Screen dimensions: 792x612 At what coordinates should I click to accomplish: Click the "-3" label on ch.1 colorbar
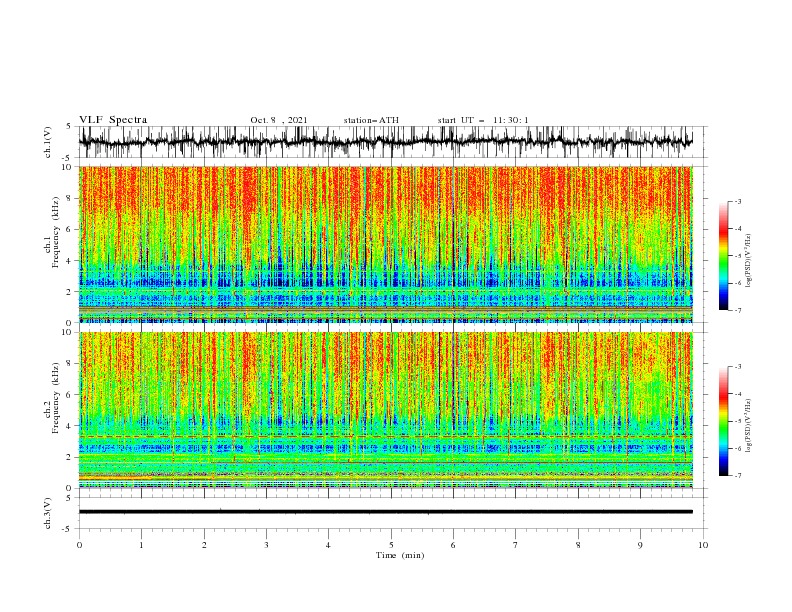(x=738, y=201)
